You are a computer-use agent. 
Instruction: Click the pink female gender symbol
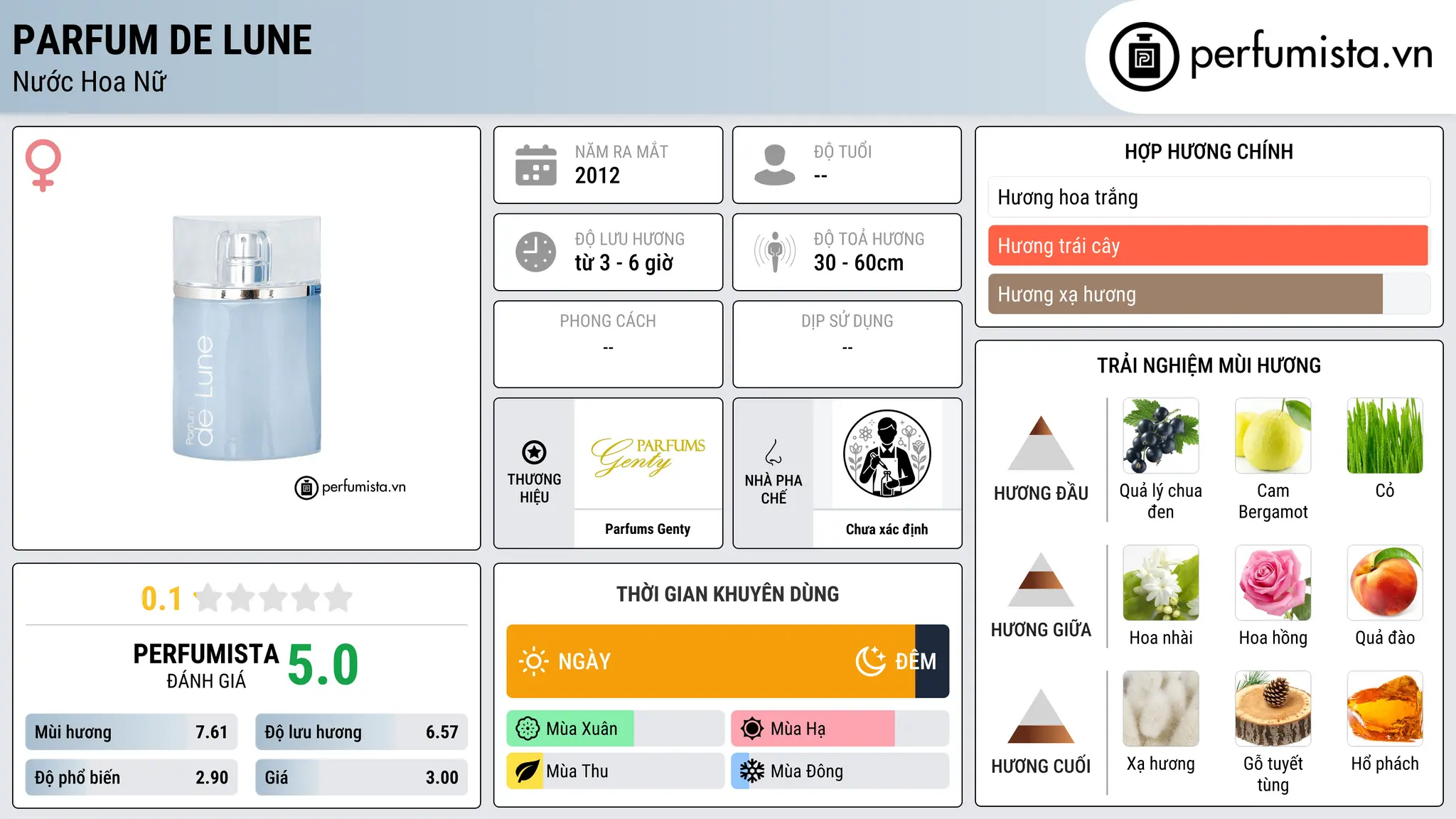(x=43, y=166)
